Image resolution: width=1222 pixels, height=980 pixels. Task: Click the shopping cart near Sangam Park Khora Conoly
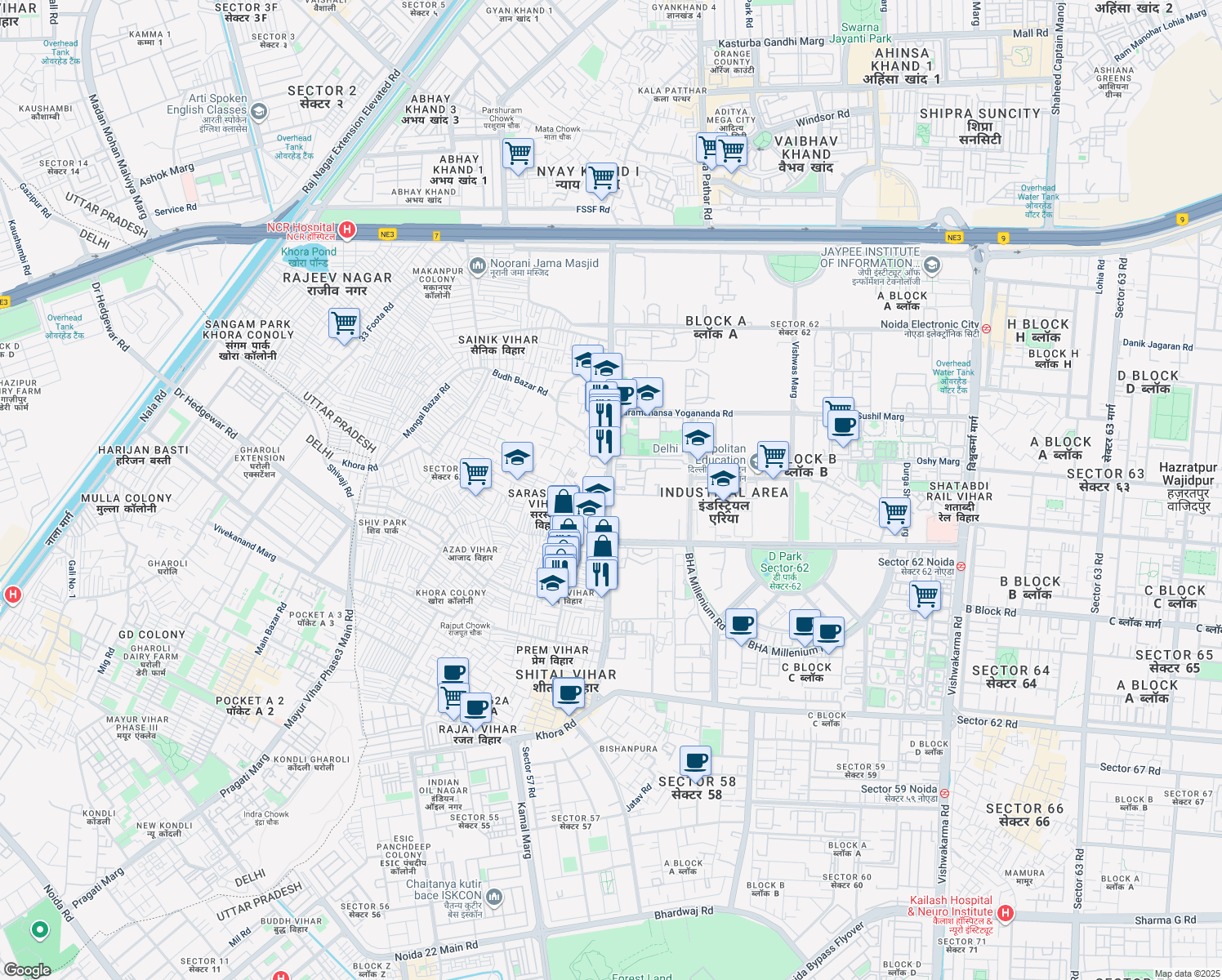[344, 323]
